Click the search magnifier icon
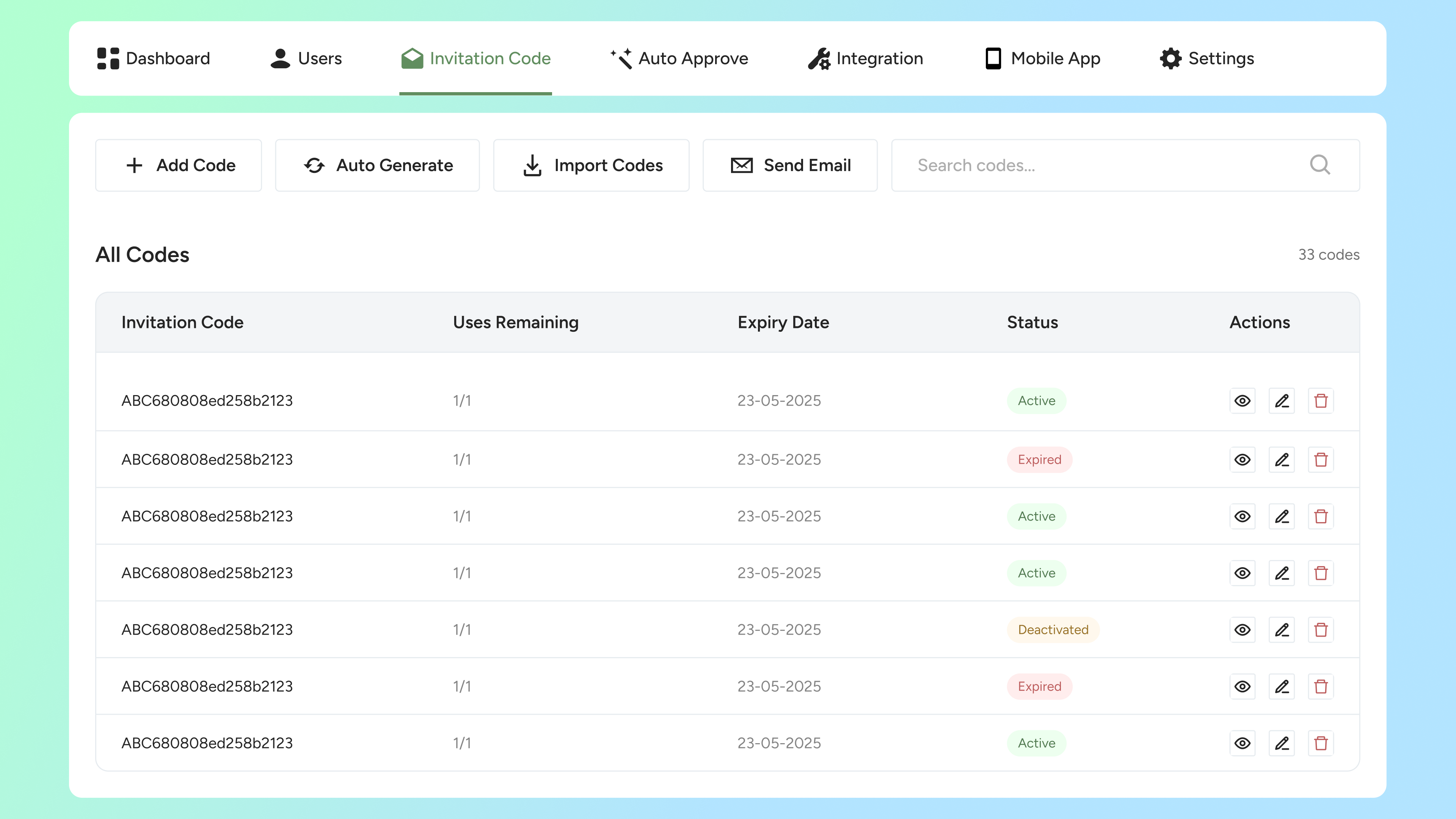 [1319, 165]
